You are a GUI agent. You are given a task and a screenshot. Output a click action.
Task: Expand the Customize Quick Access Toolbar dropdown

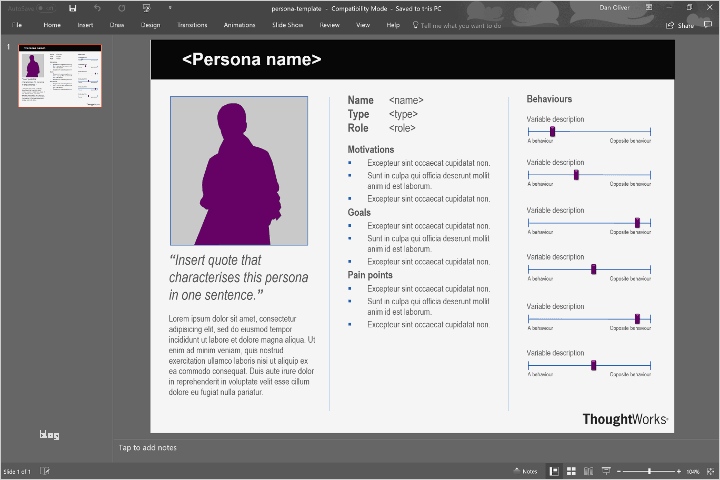pyautogui.click(x=170, y=8)
